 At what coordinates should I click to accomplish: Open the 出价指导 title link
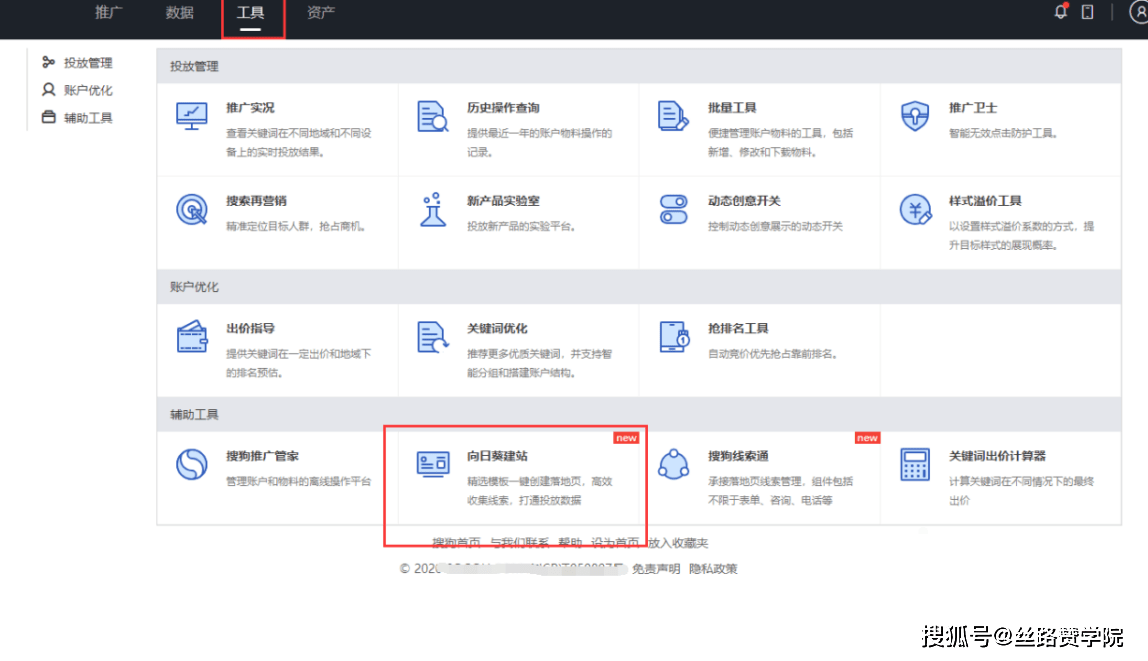click(250, 328)
